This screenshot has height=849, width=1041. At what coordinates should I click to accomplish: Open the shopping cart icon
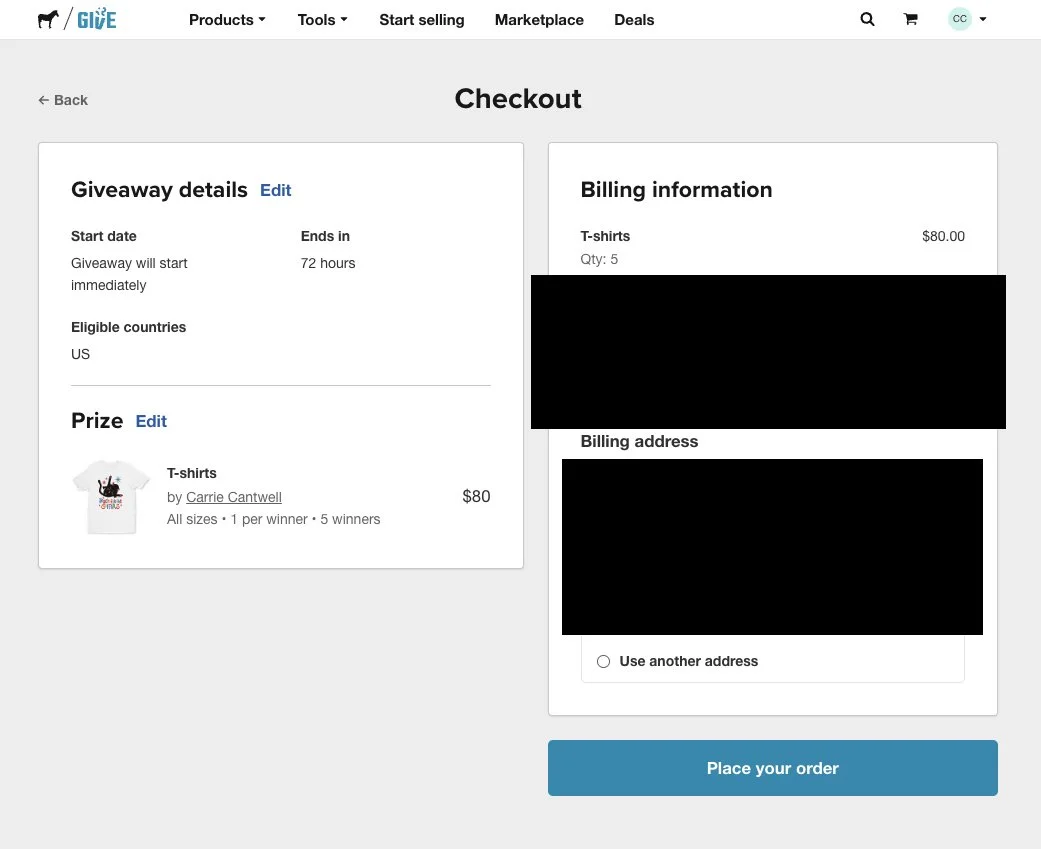pyautogui.click(x=910, y=19)
